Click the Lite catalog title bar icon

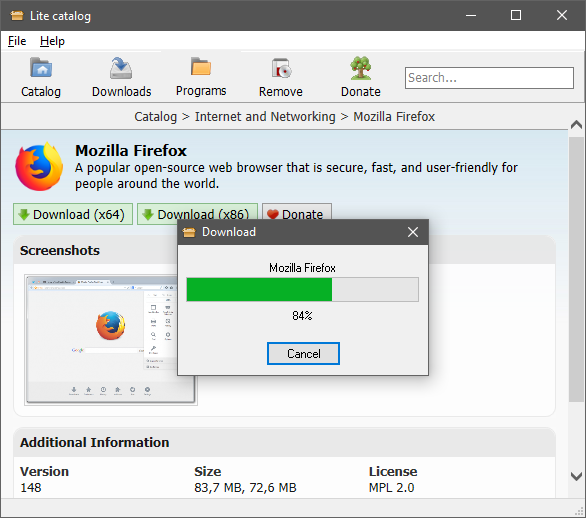point(17,15)
